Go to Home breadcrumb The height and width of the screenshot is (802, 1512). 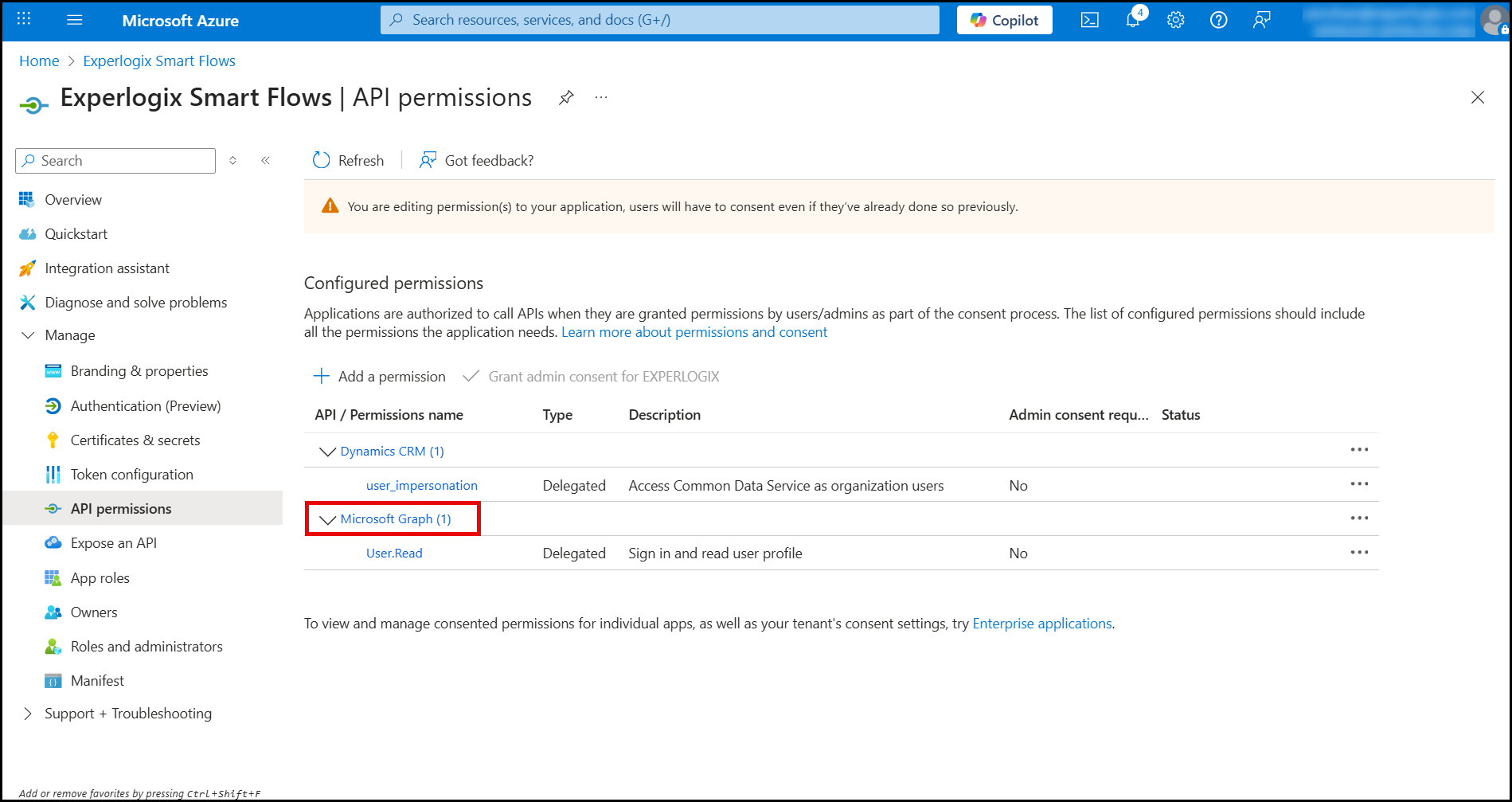(x=39, y=61)
